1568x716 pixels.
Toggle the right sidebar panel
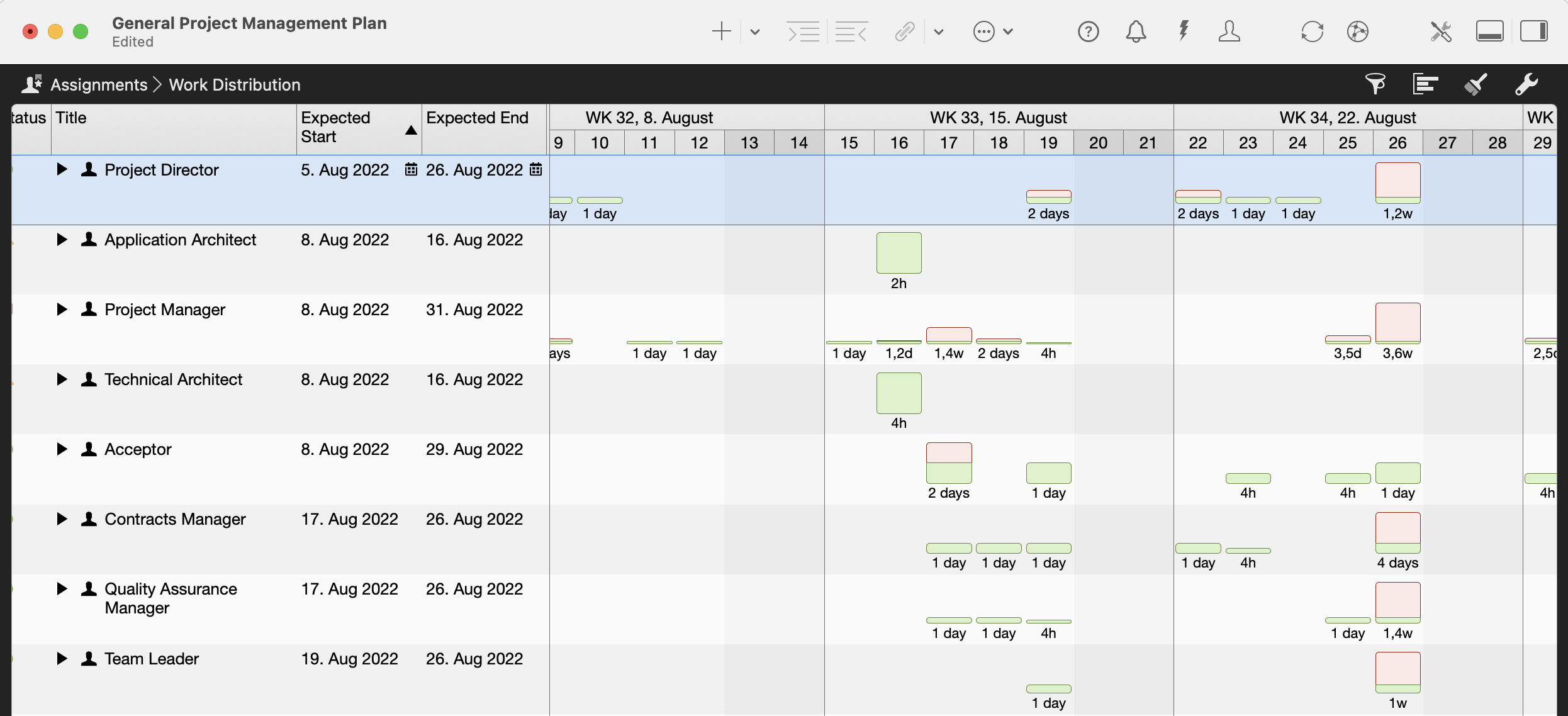1535,30
